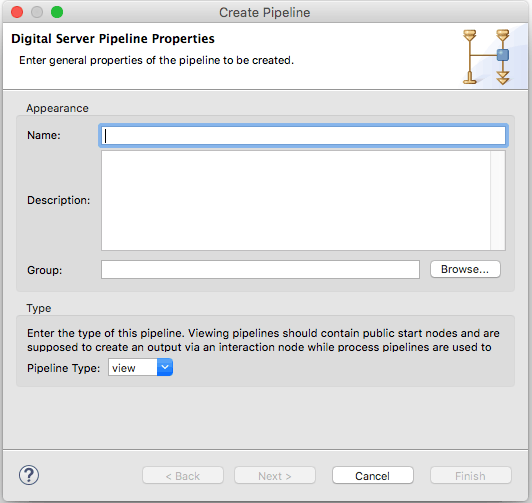The image size is (532, 503).
Task: Click the Create Pipeline title bar
Action: [x=265, y=12]
